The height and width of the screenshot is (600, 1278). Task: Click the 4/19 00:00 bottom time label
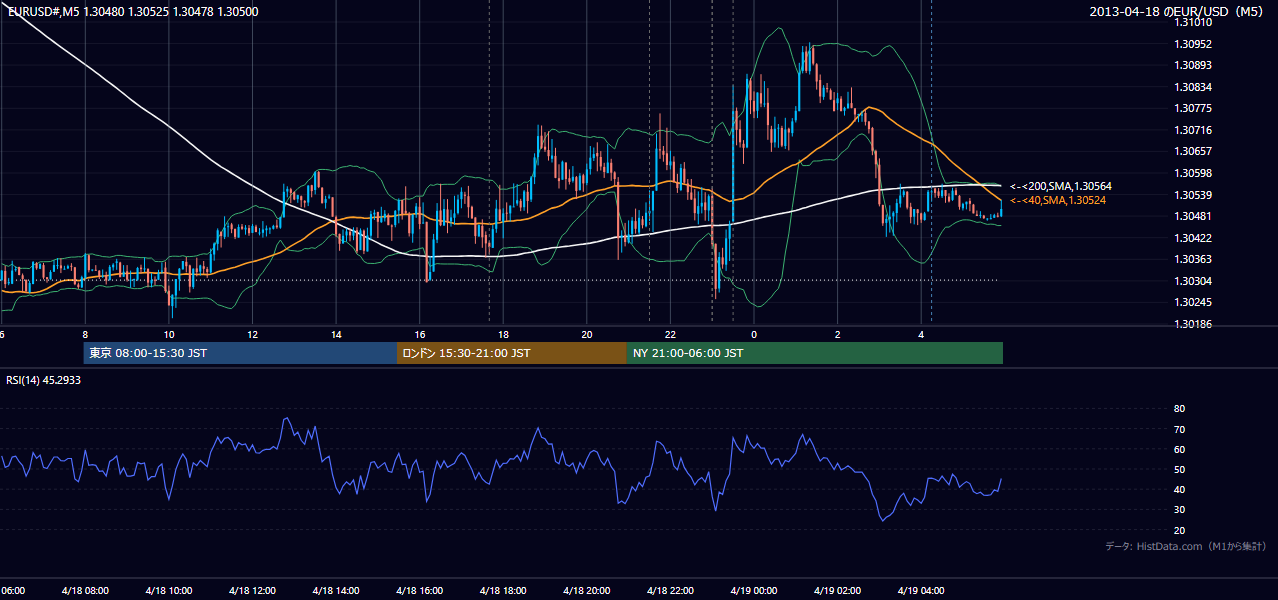coord(754,591)
